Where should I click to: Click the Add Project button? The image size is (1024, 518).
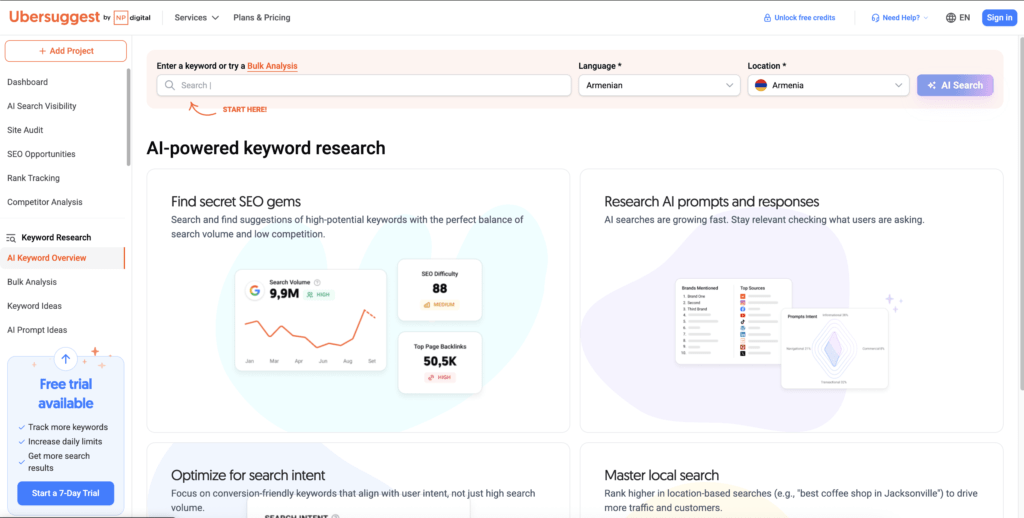click(66, 51)
